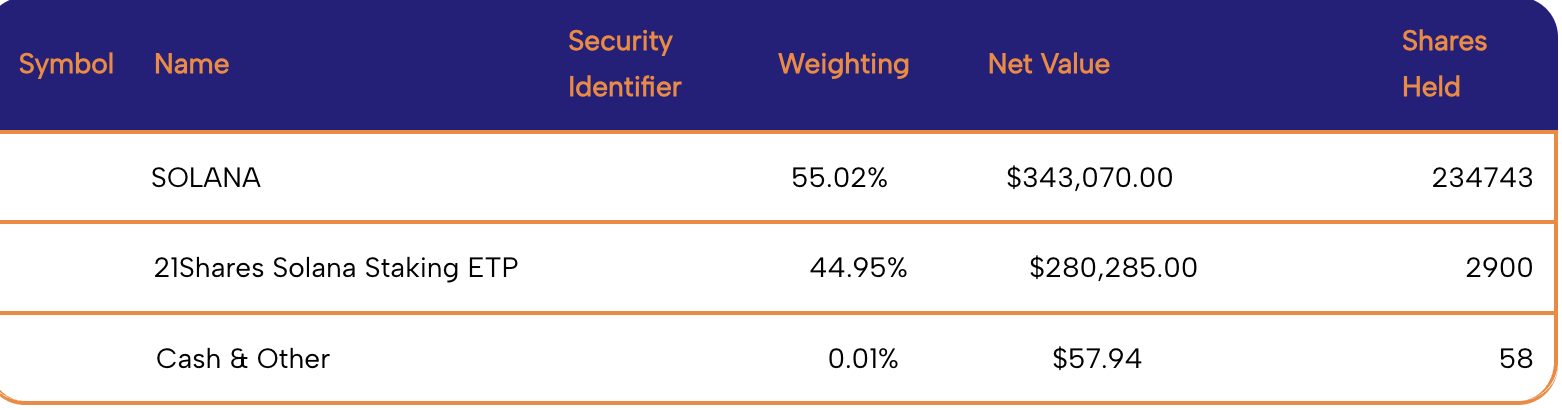Click the 21Shares Solana Staking ETP name
The image size is (1562, 410).
336,268
